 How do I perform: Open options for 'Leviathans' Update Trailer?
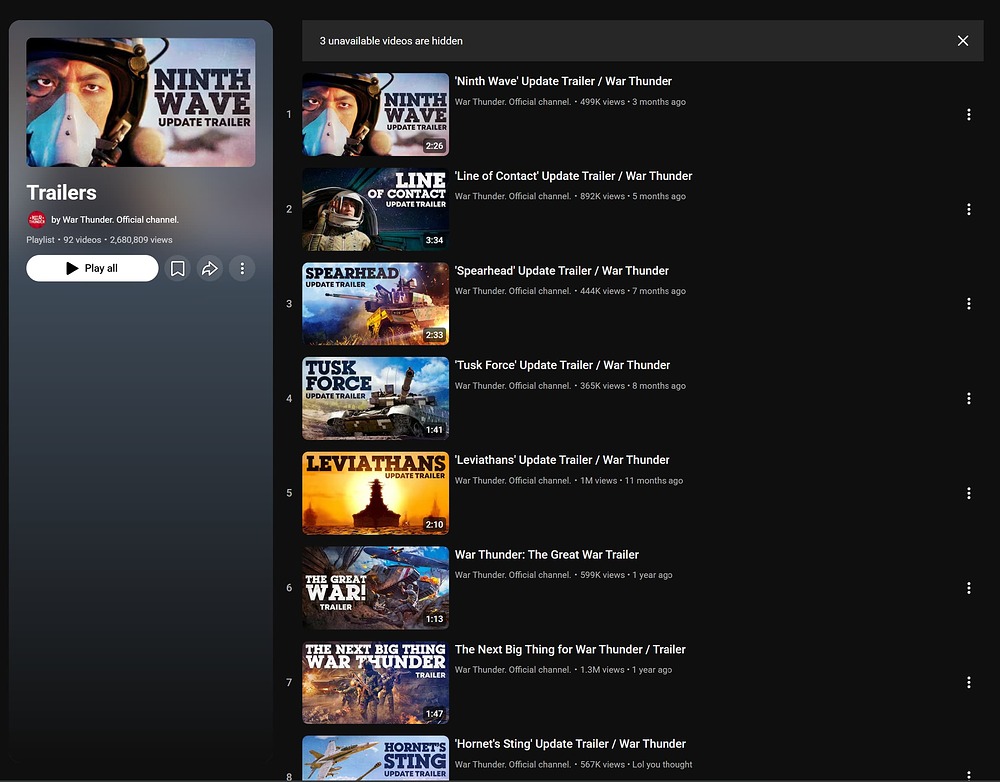tap(968, 493)
